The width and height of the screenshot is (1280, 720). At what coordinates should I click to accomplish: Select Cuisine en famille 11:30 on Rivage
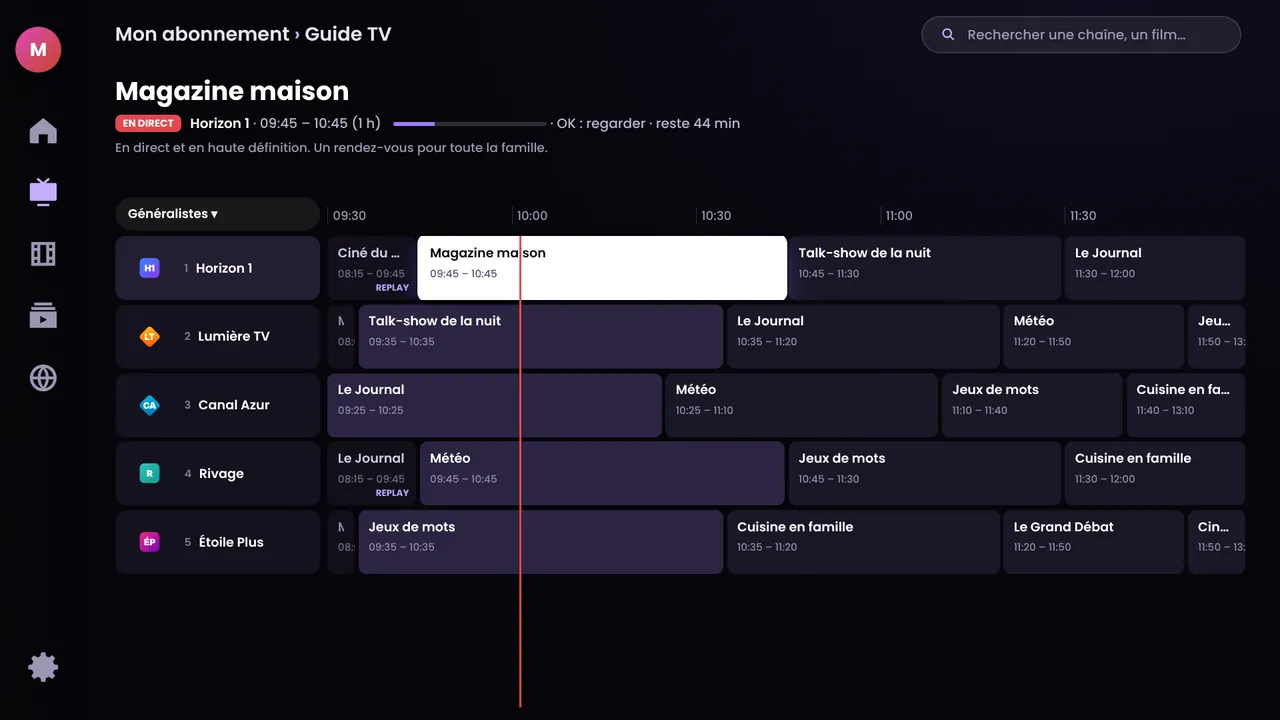click(1155, 474)
